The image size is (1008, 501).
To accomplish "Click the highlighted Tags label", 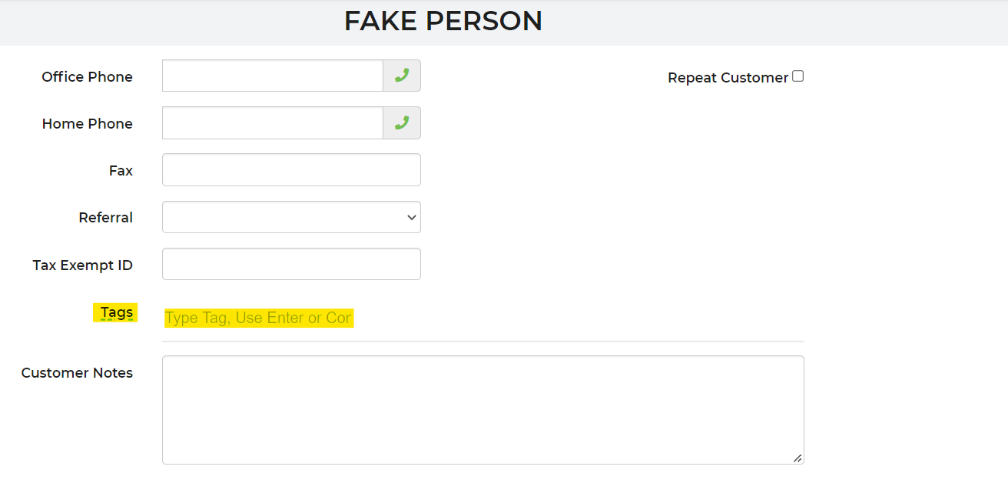I will tap(116, 313).
